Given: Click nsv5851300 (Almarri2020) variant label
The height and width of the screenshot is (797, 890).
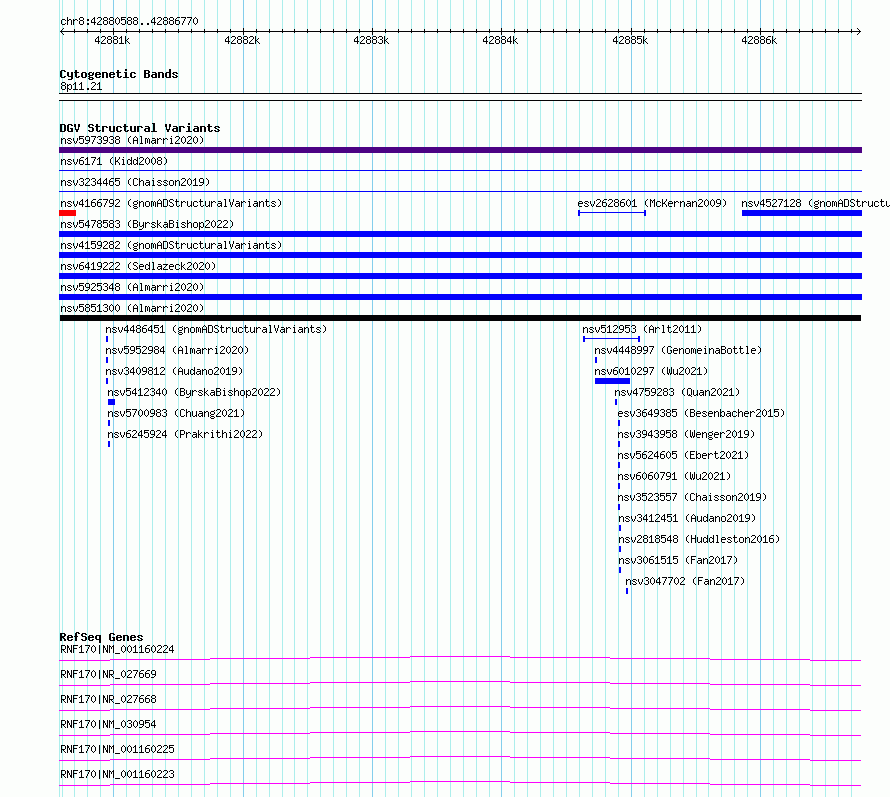Looking at the screenshot, I should pos(132,308).
